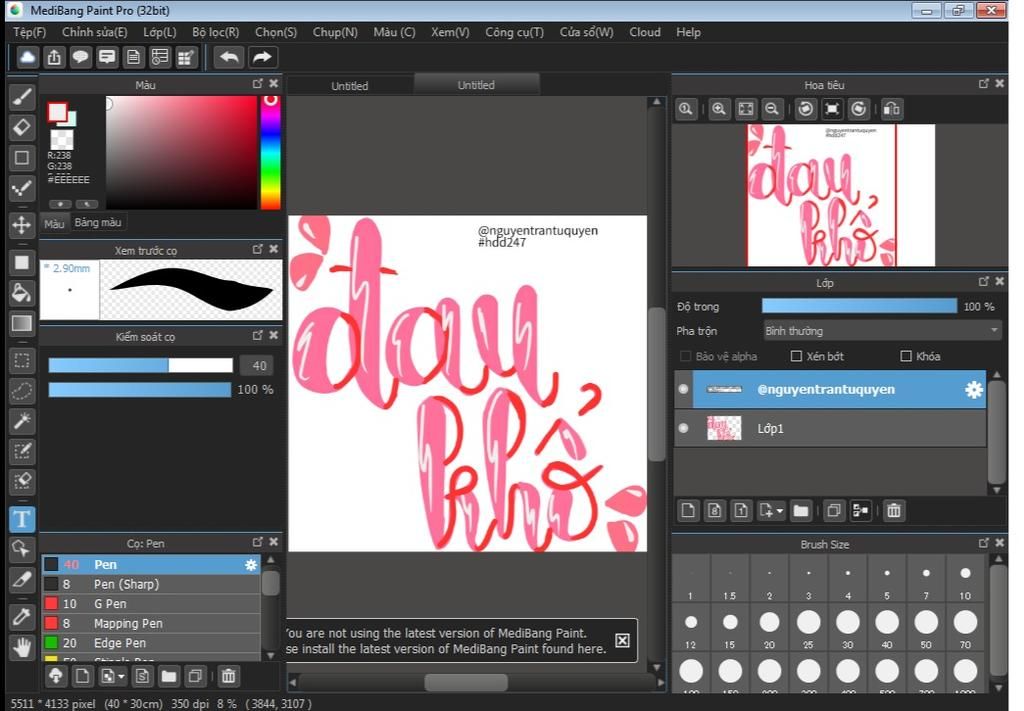1024x711 pixels.
Task: Expand the add layer dropdown arrow
Action: [x=780, y=511]
